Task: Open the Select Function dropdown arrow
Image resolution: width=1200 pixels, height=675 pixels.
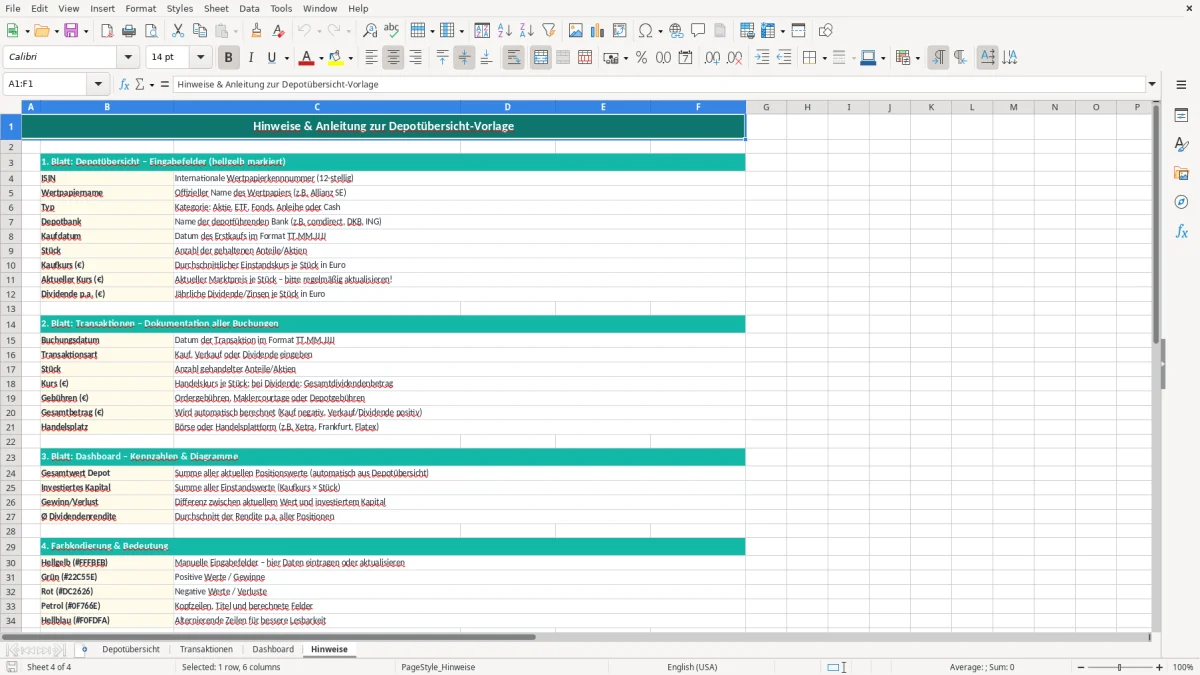Action: 152,84
